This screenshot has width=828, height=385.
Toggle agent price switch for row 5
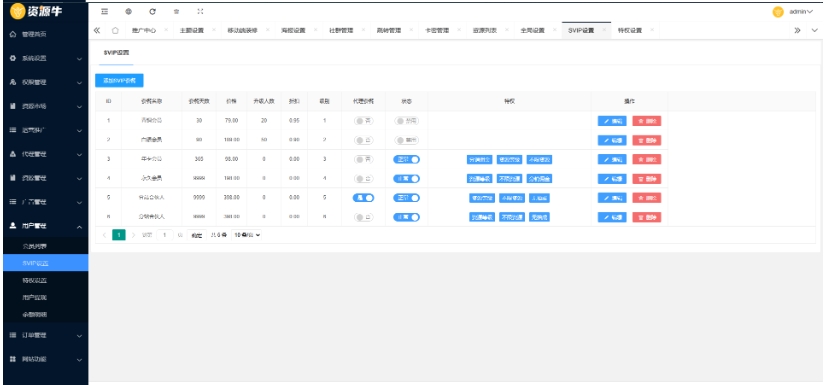tap(363, 198)
